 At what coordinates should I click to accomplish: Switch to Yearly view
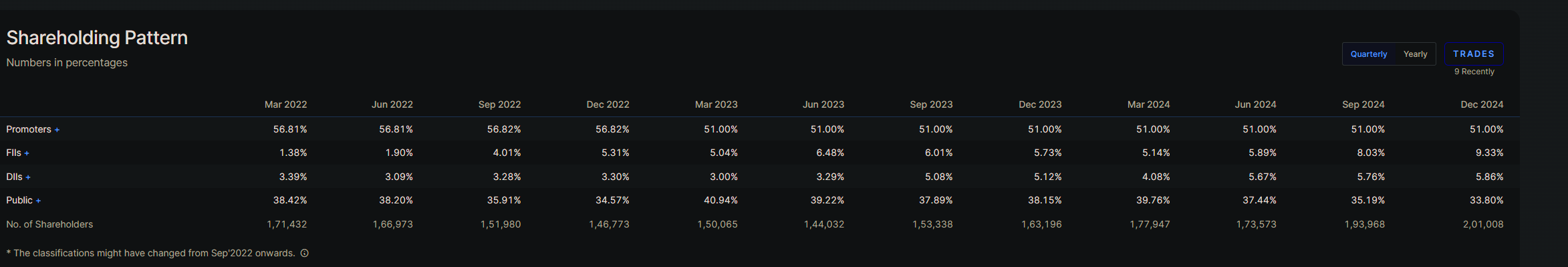(x=1415, y=54)
